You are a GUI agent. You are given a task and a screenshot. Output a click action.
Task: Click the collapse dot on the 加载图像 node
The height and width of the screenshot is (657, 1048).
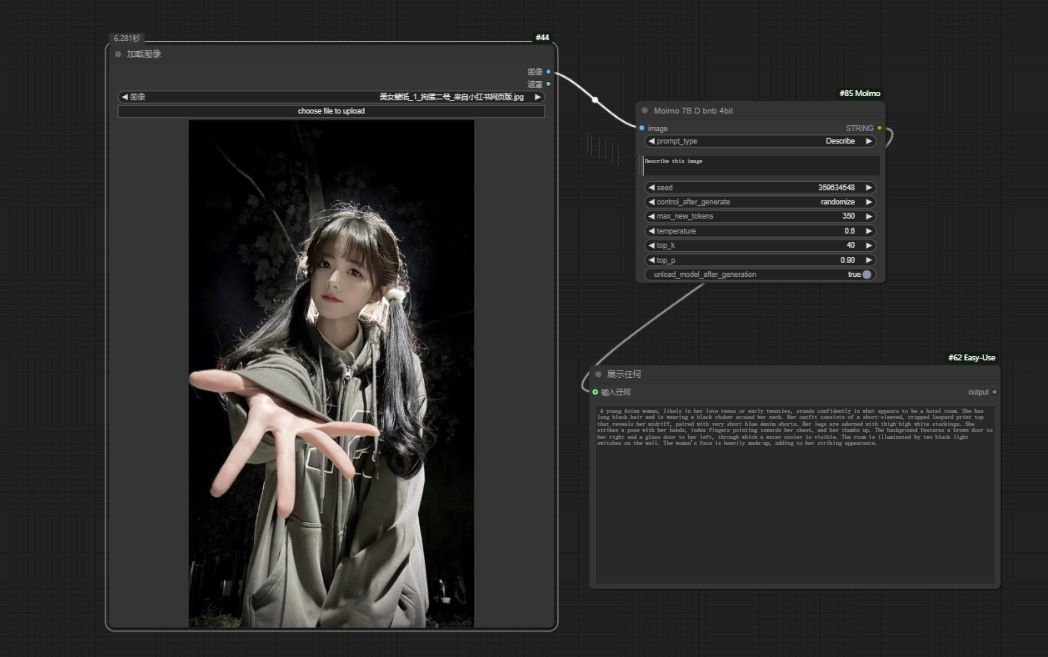point(118,54)
